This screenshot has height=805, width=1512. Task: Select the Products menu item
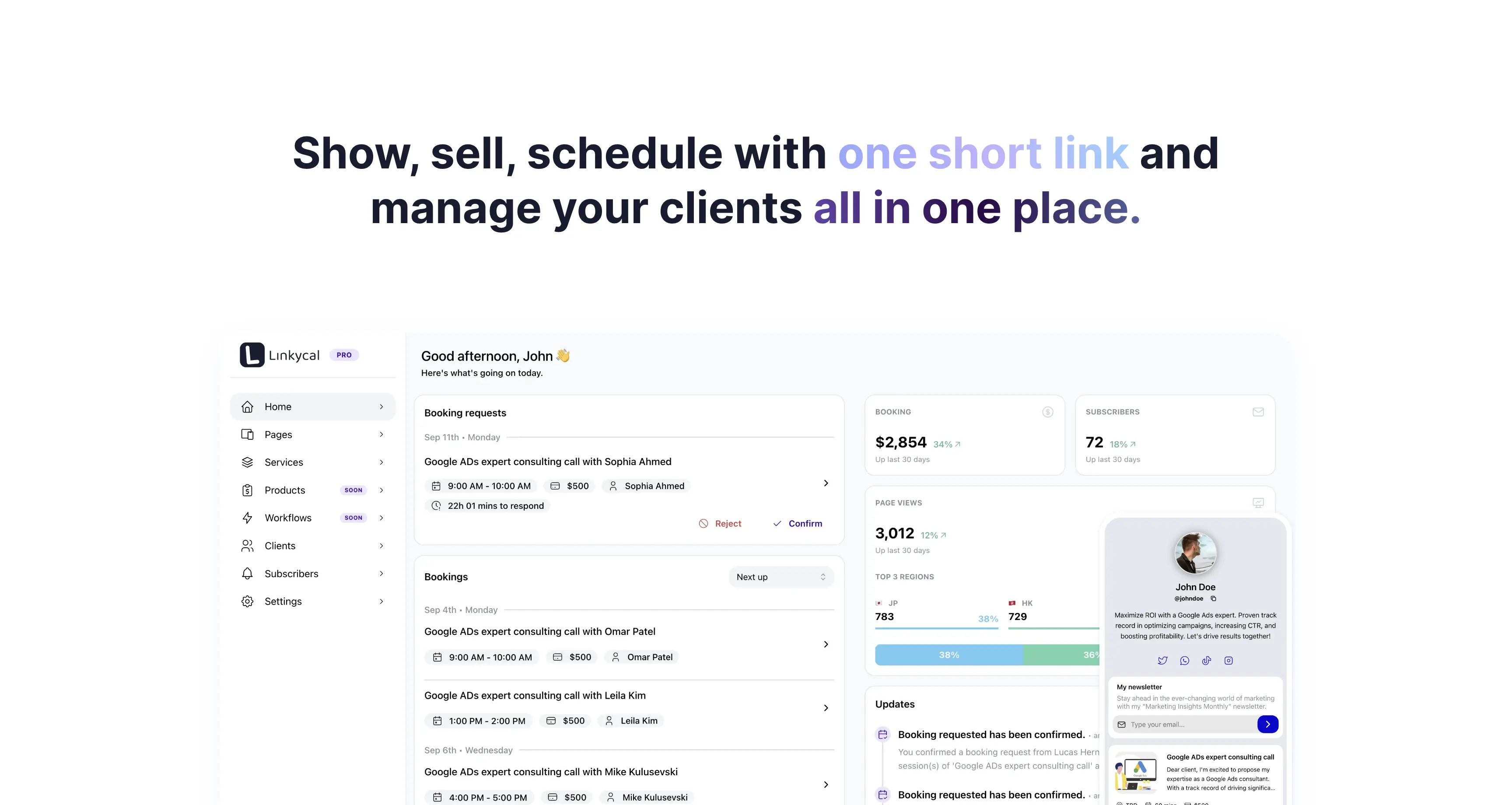click(284, 490)
